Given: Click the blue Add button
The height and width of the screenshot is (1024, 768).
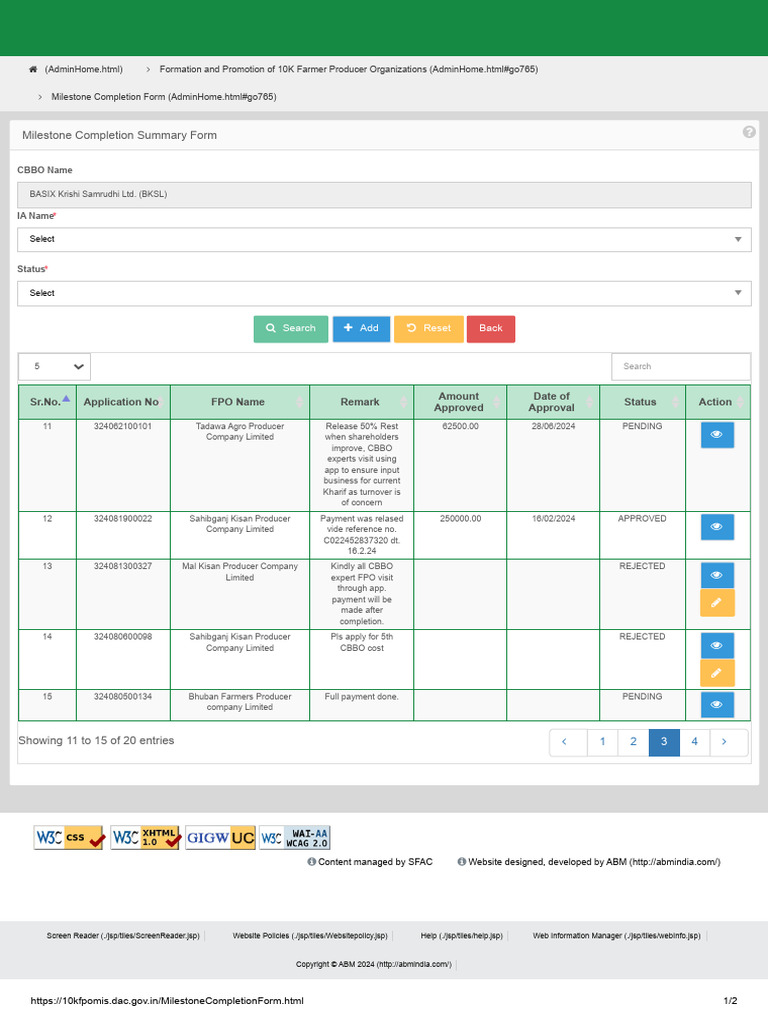Looking at the screenshot, I should click(x=361, y=328).
